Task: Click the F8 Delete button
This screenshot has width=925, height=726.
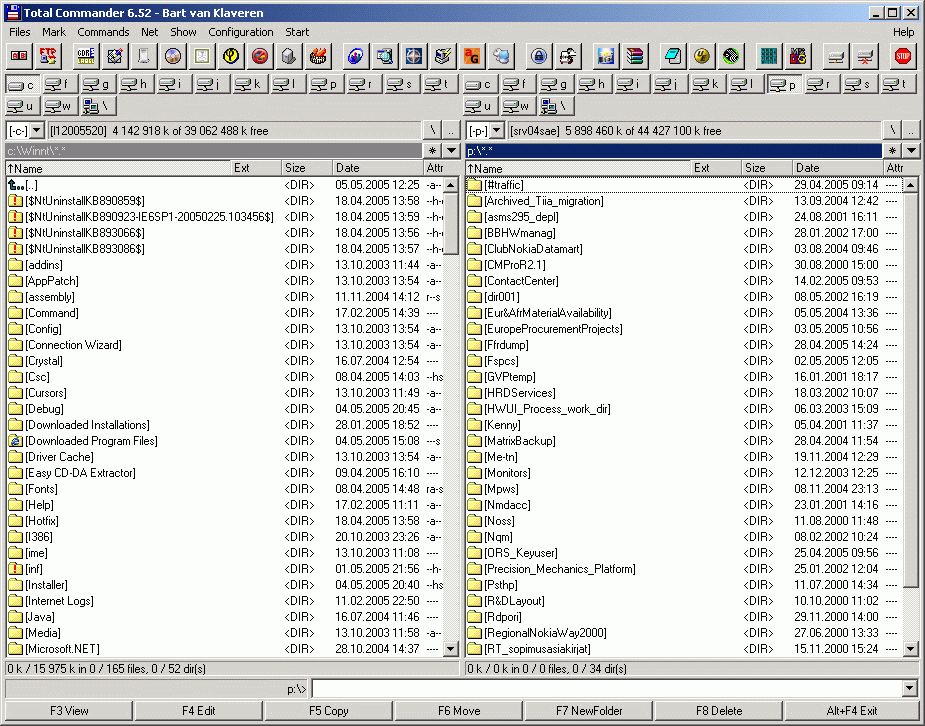Action: 719,711
